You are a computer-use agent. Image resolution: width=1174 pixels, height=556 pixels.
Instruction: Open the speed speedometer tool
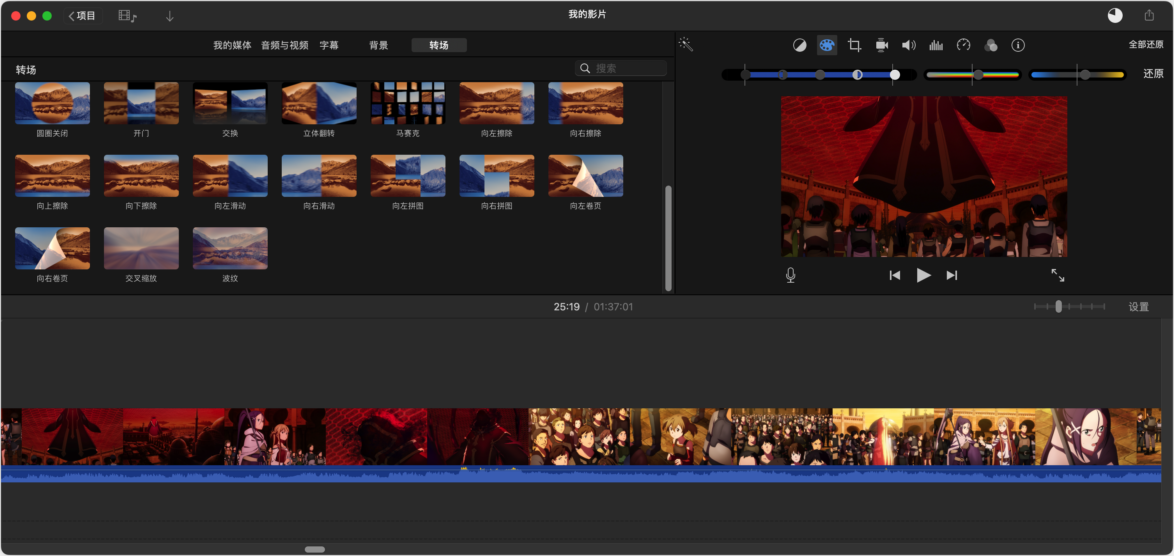pyautogui.click(x=964, y=45)
